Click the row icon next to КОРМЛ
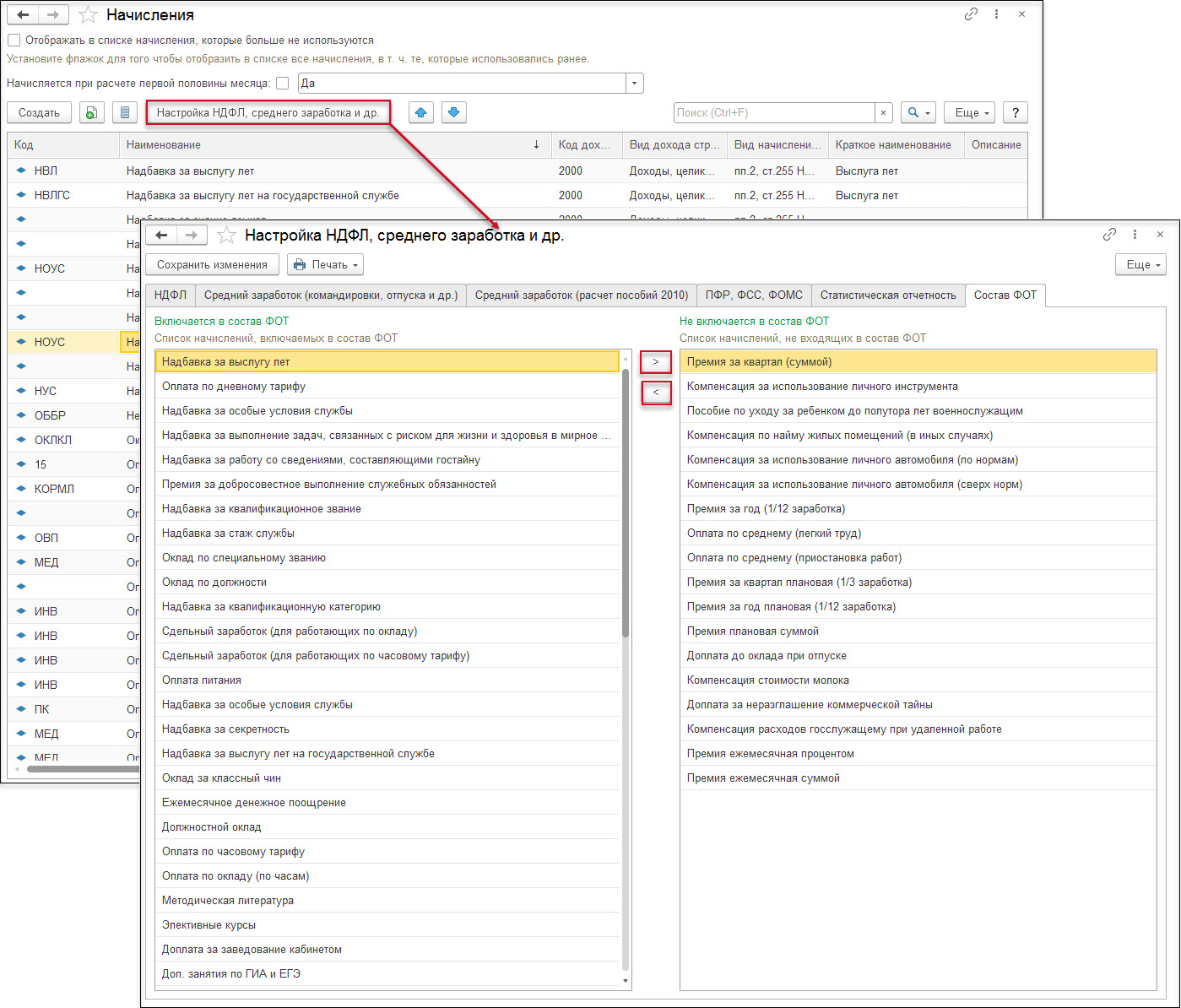Viewport: 1181px width, 1008px height. pyautogui.click(x=21, y=489)
